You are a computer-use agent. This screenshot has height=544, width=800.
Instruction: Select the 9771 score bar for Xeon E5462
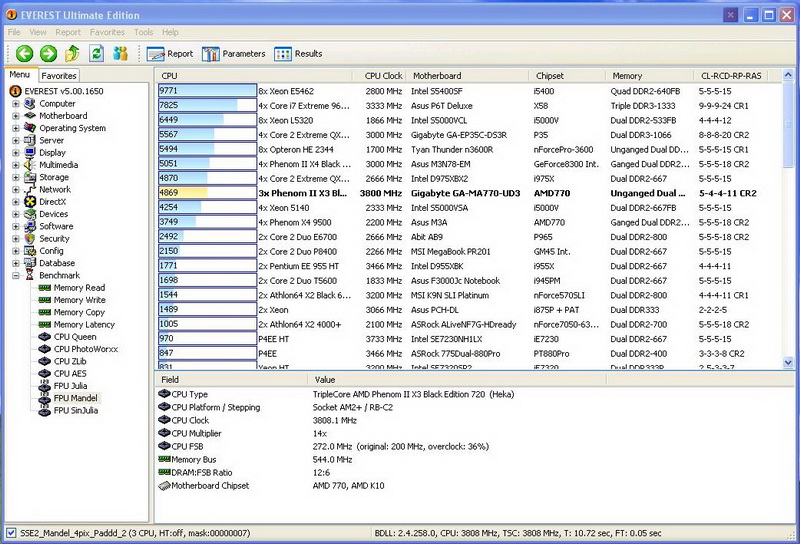tap(207, 91)
